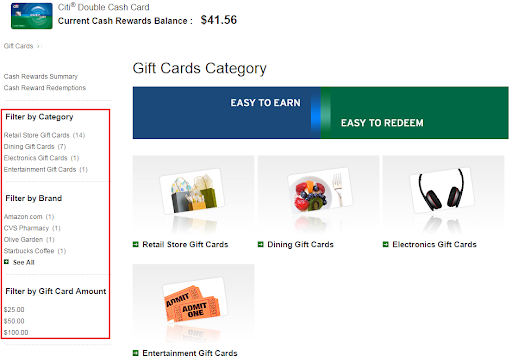The height and width of the screenshot is (362, 512).
Task: Click green arrow icon beside Electronics Gift Cards
Action: click(386, 244)
